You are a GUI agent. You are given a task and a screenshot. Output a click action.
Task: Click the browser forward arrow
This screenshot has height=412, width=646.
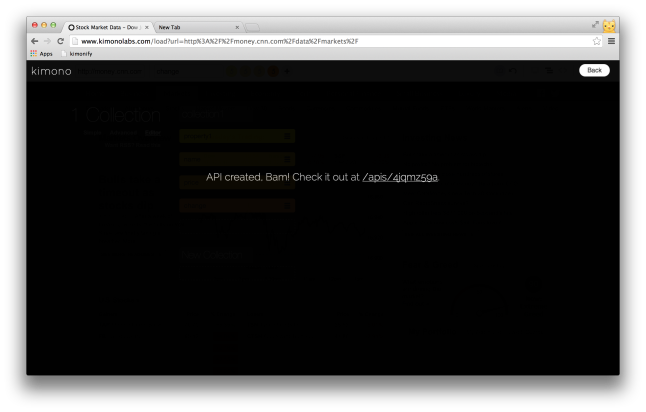[x=47, y=41]
